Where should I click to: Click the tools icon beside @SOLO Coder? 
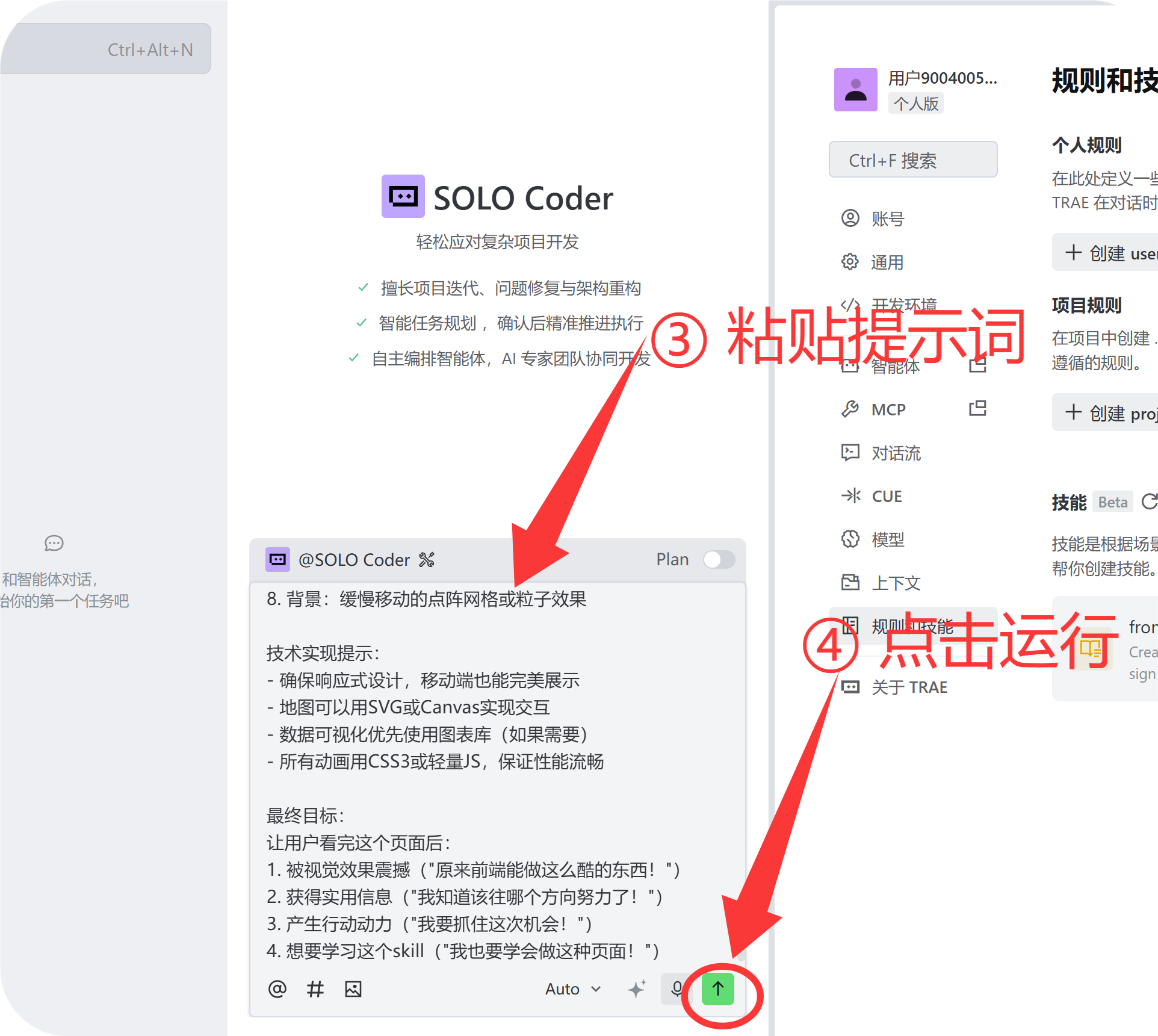pos(427,560)
